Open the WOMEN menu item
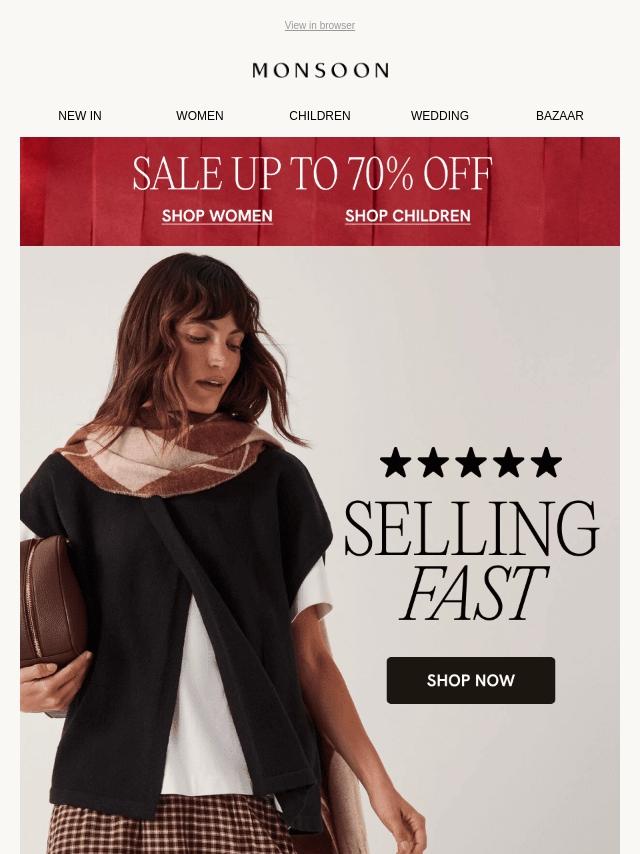The image size is (640, 854). pos(199,115)
